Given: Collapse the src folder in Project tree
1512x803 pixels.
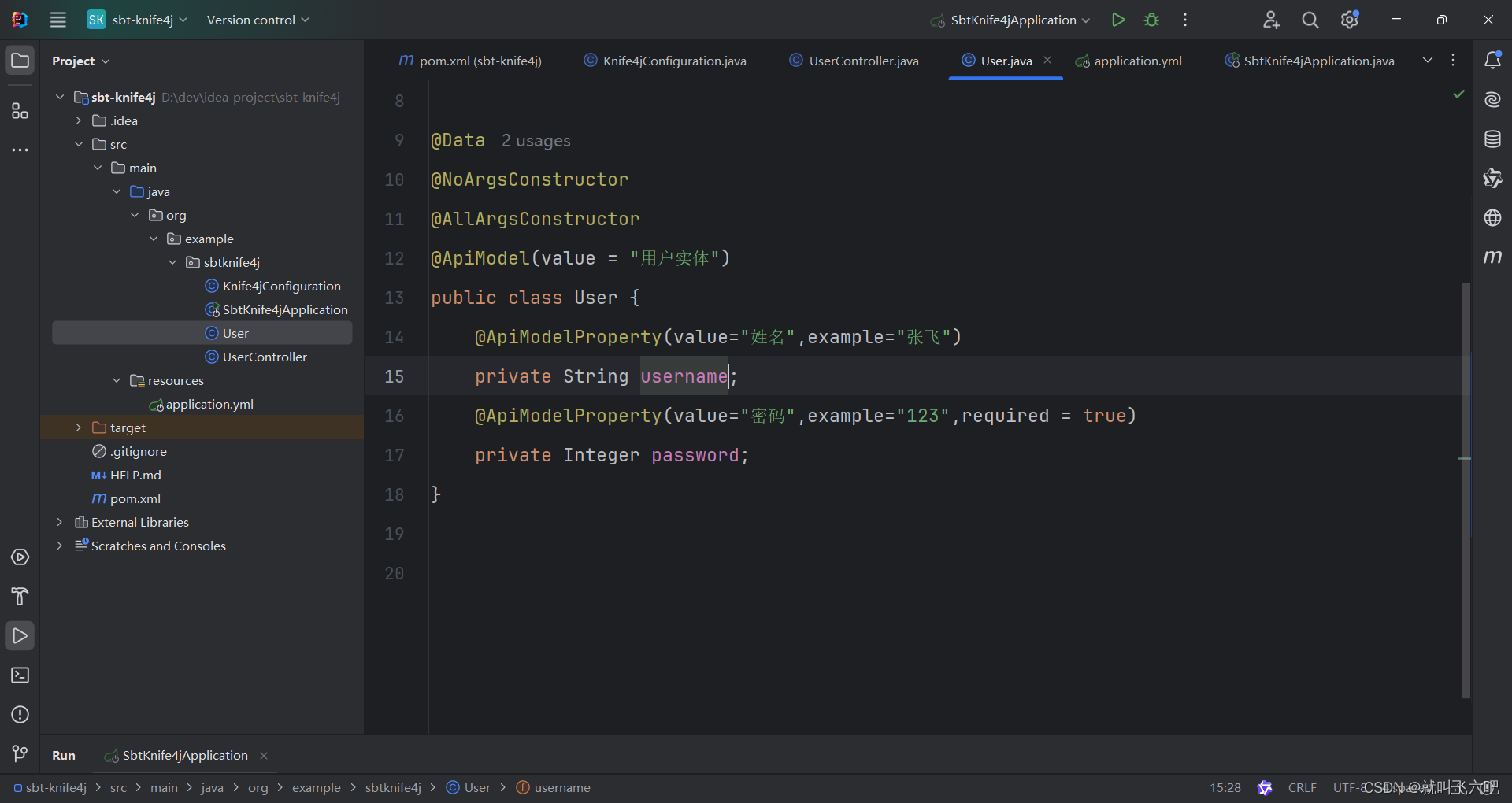Looking at the screenshot, I should click(79, 144).
